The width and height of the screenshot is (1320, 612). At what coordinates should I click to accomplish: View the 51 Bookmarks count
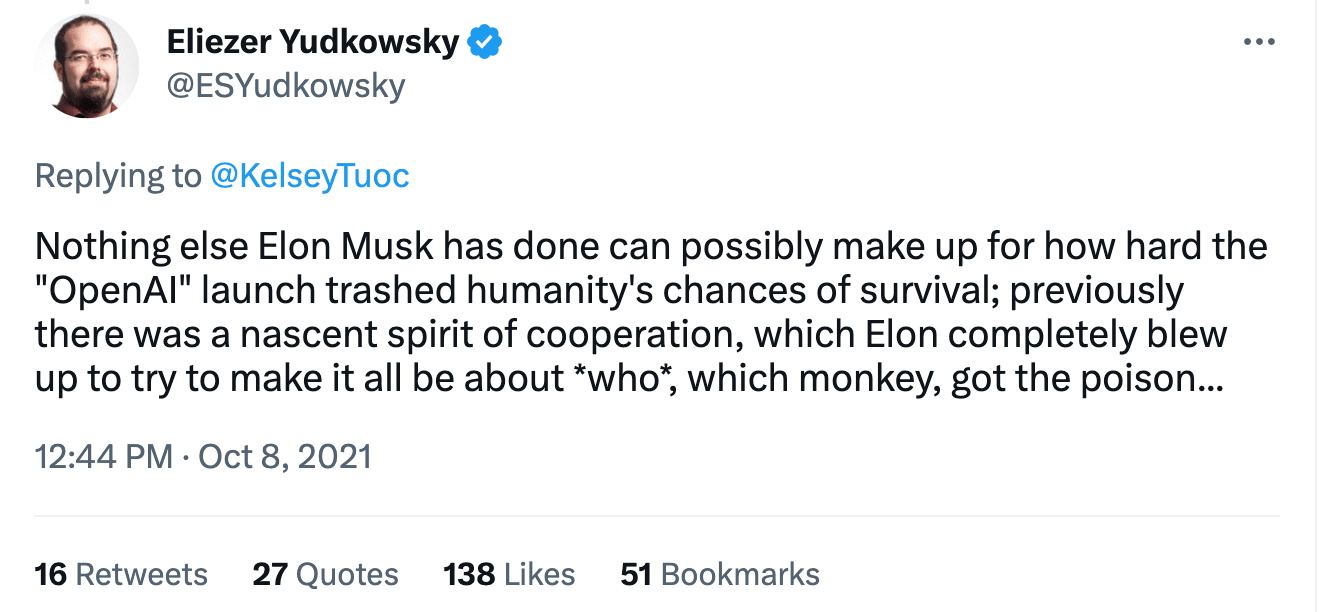coord(720,574)
